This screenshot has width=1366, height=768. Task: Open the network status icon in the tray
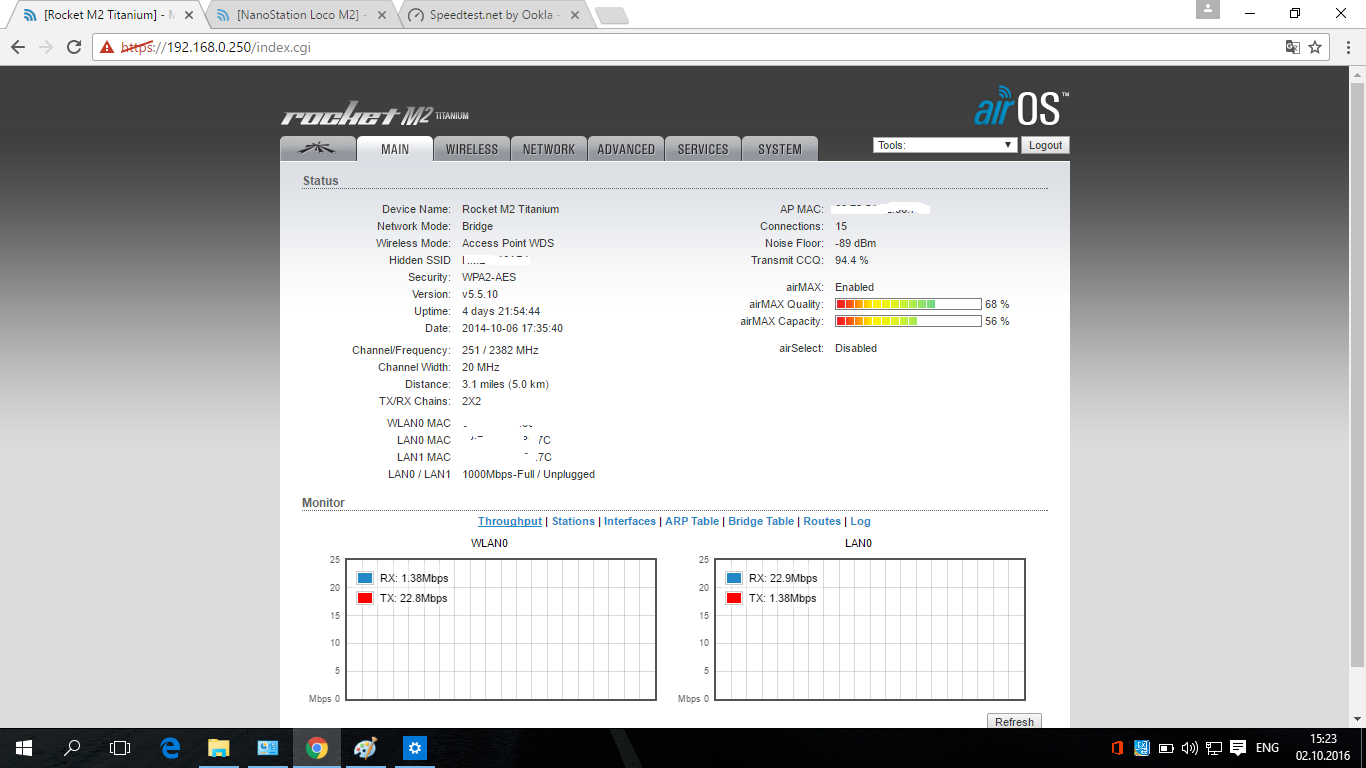[x=1214, y=748]
